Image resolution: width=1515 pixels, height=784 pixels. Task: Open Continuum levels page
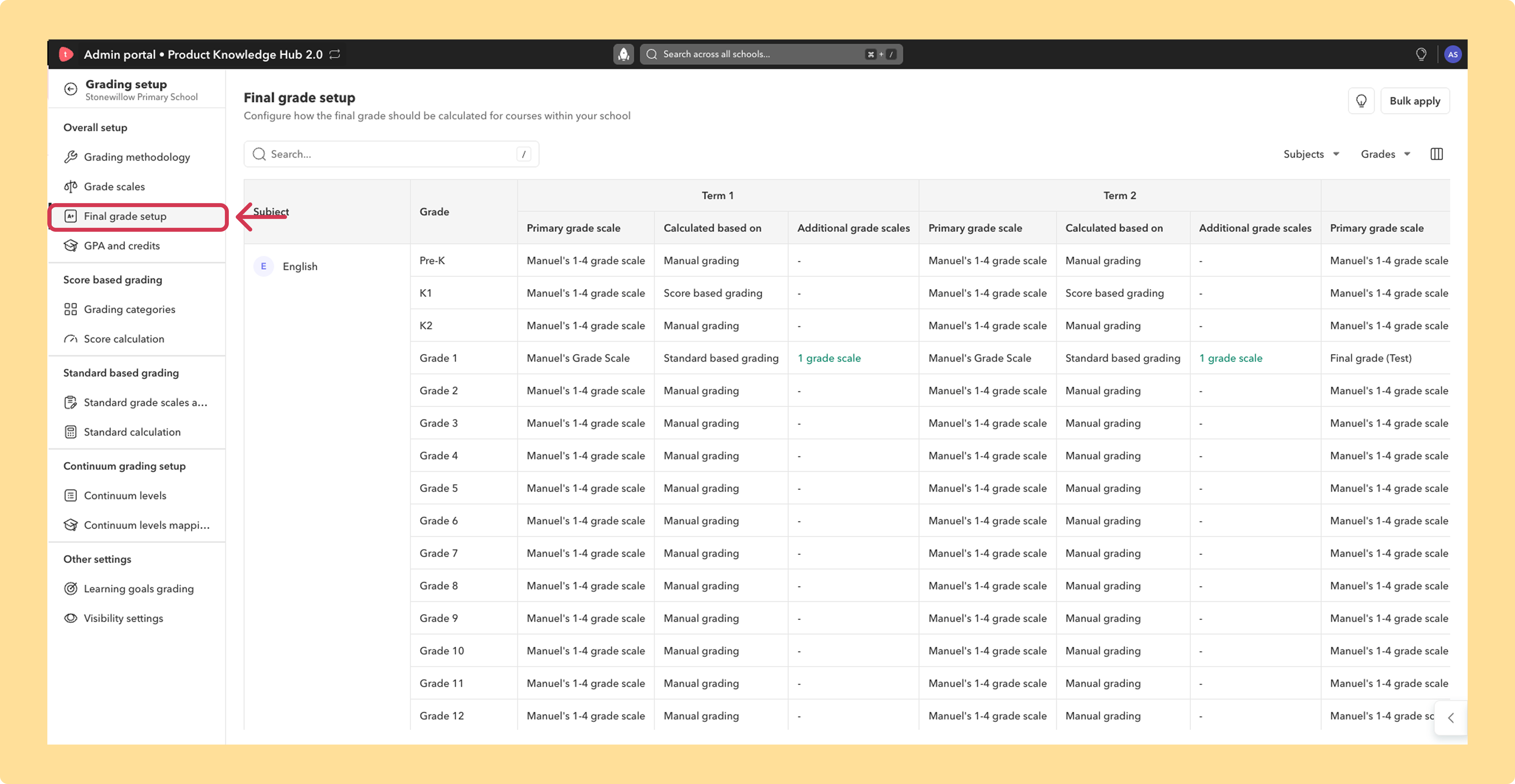pyautogui.click(x=137, y=496)
